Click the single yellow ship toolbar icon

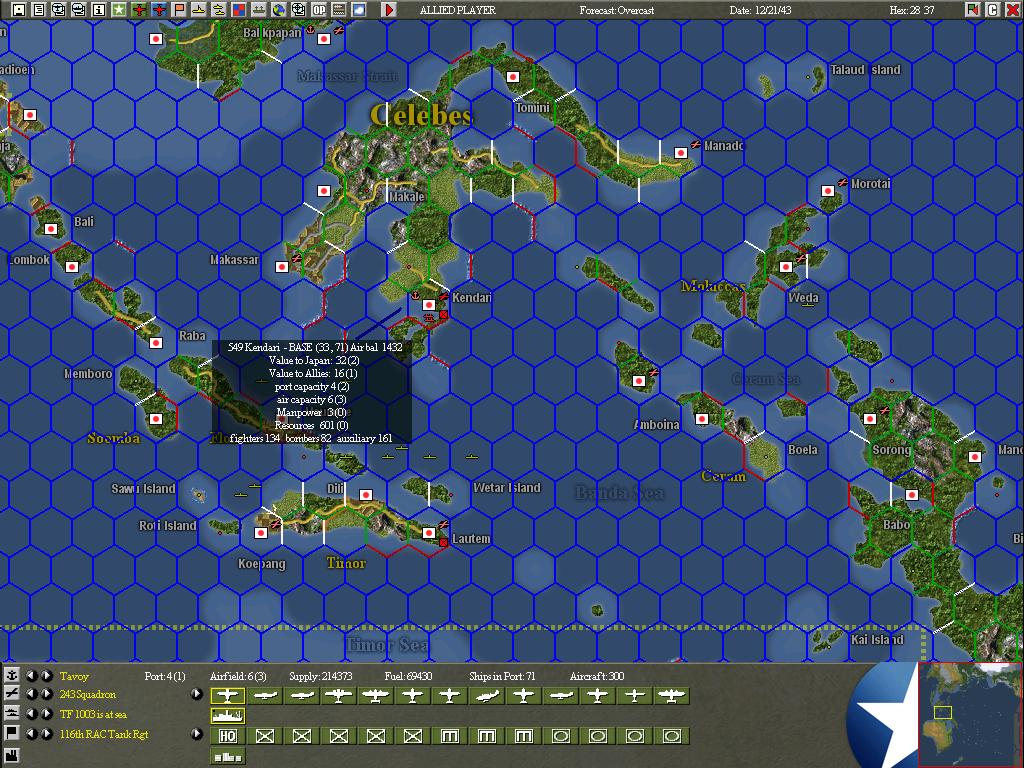coord(199,9)
